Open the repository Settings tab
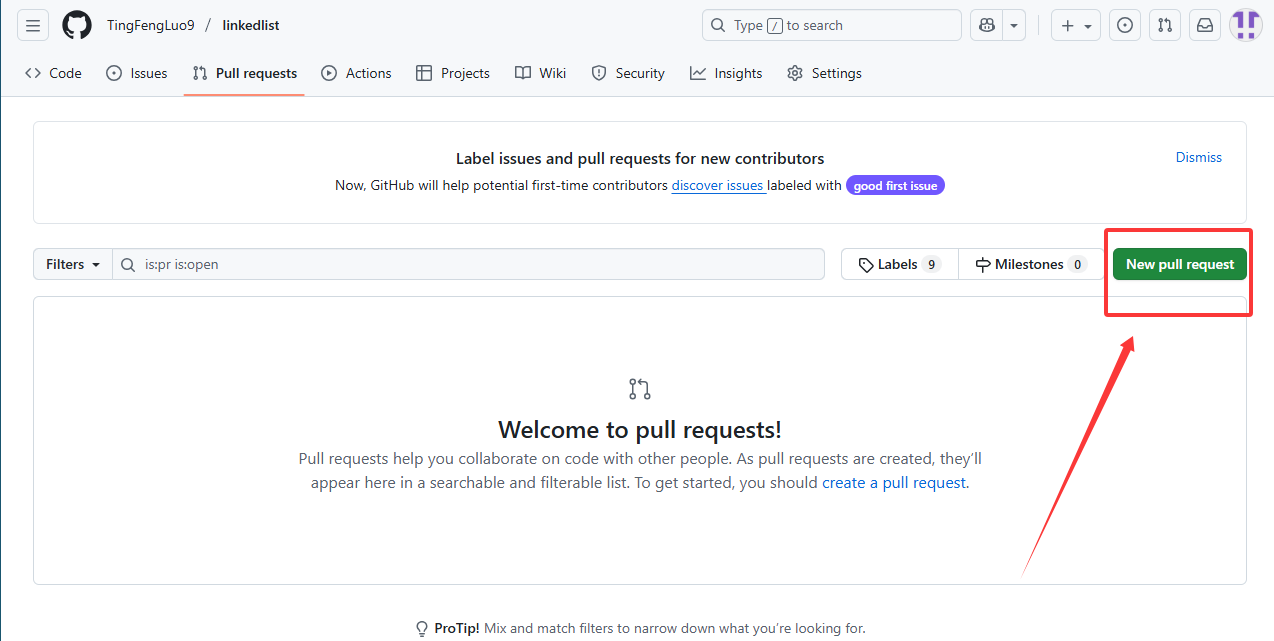1274x641 pixels. [824, 73]
